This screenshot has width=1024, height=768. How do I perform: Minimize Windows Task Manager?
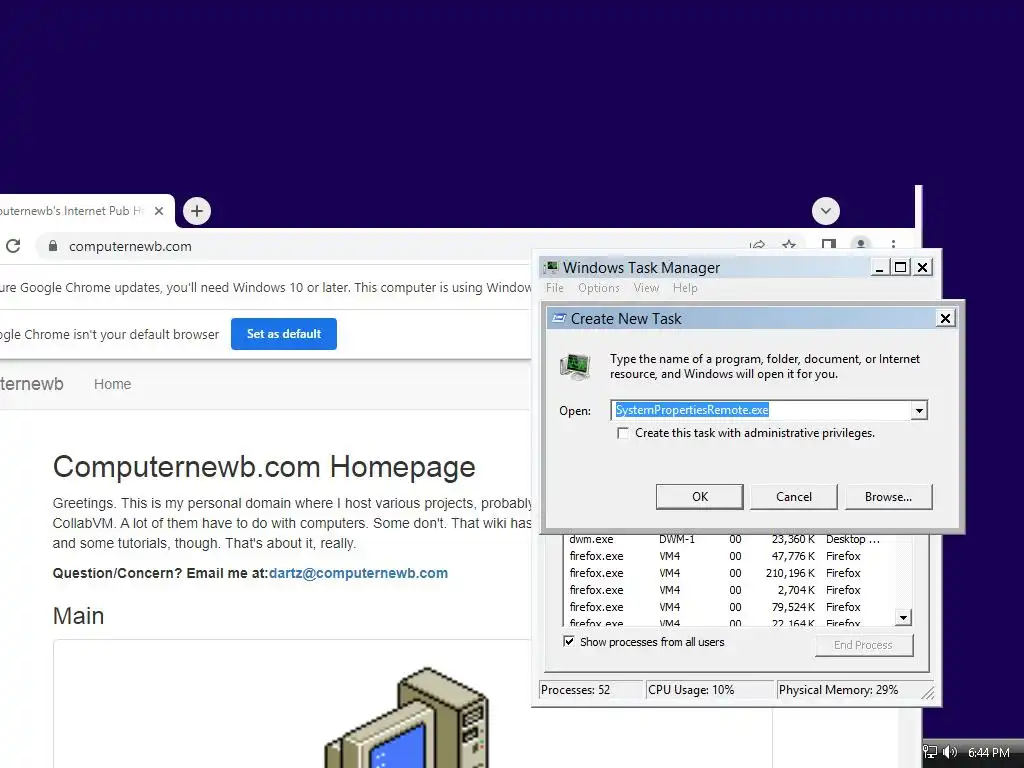pyautogui.click(x=879, y=267)
